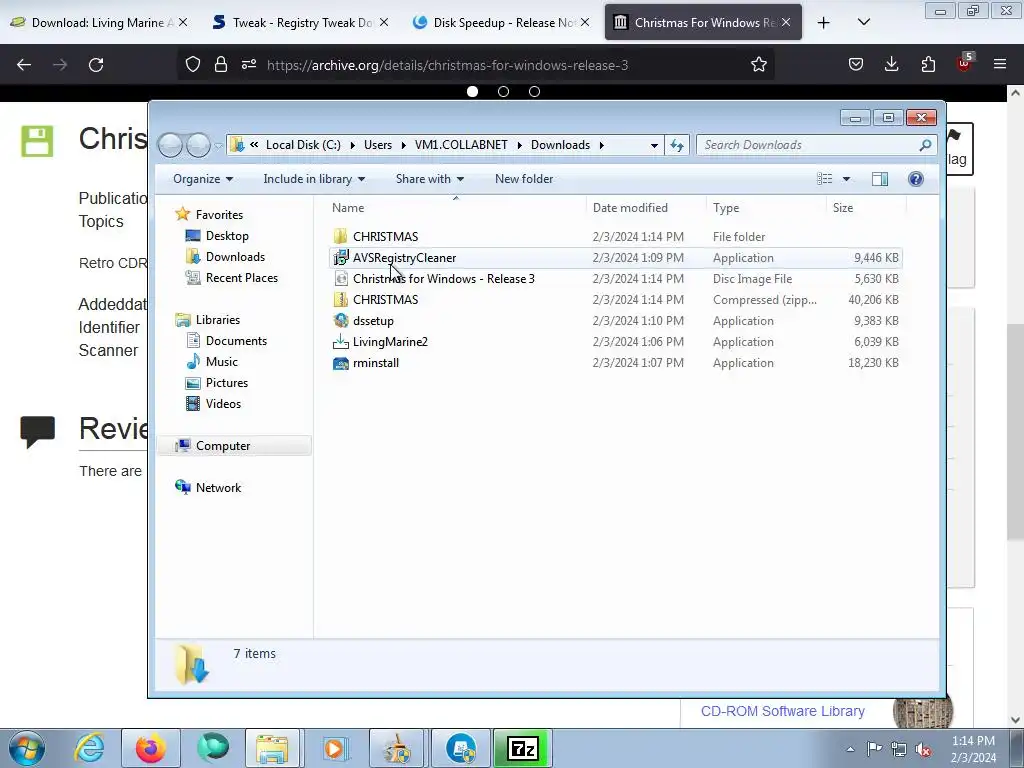
Task: Save page to Pocket
Action: coord(856,64)
